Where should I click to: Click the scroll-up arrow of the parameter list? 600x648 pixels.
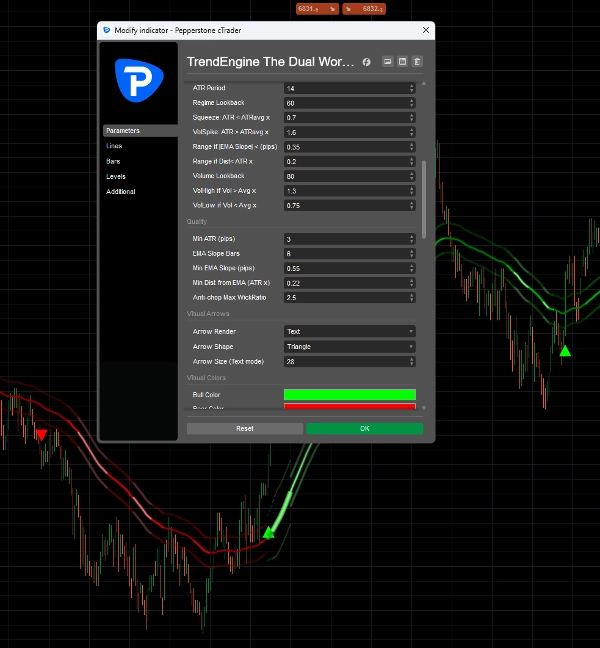tap(424, 84)
